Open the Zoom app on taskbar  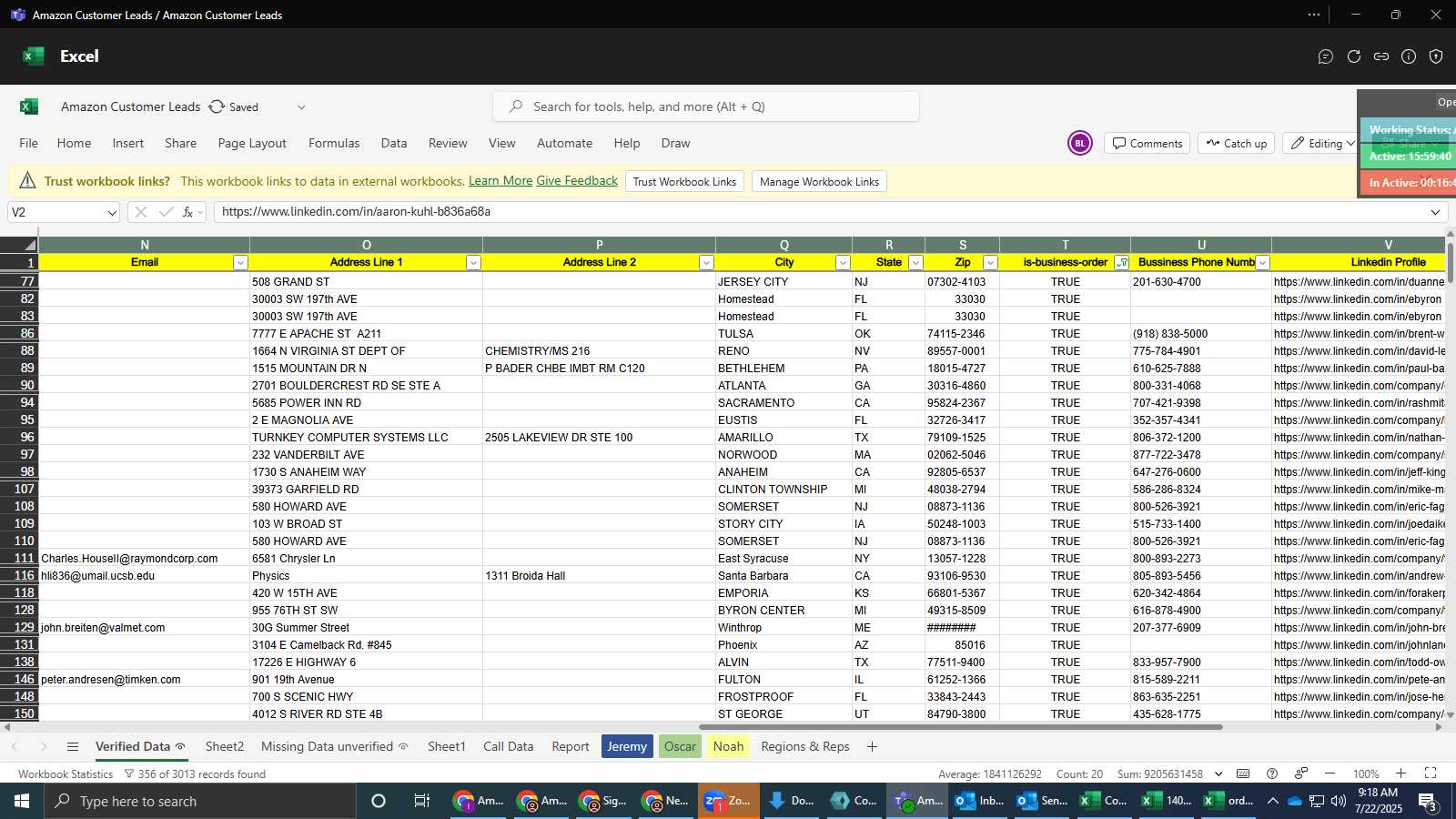click(727, 801)
